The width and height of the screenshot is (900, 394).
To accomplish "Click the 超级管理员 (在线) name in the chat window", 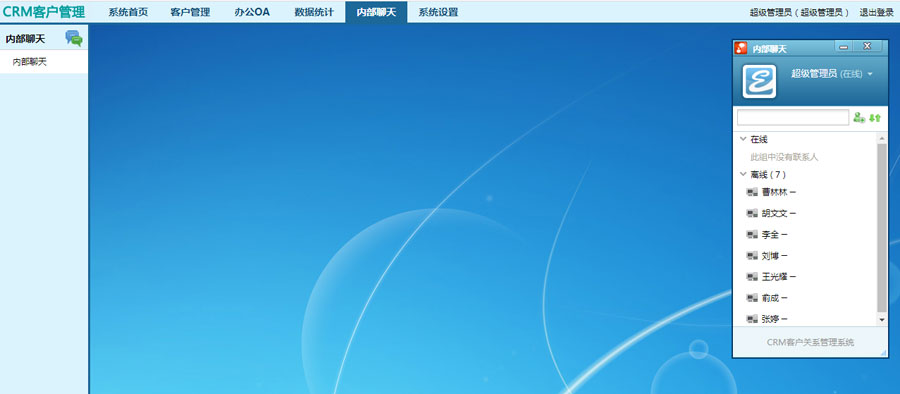I will [827, 74].
